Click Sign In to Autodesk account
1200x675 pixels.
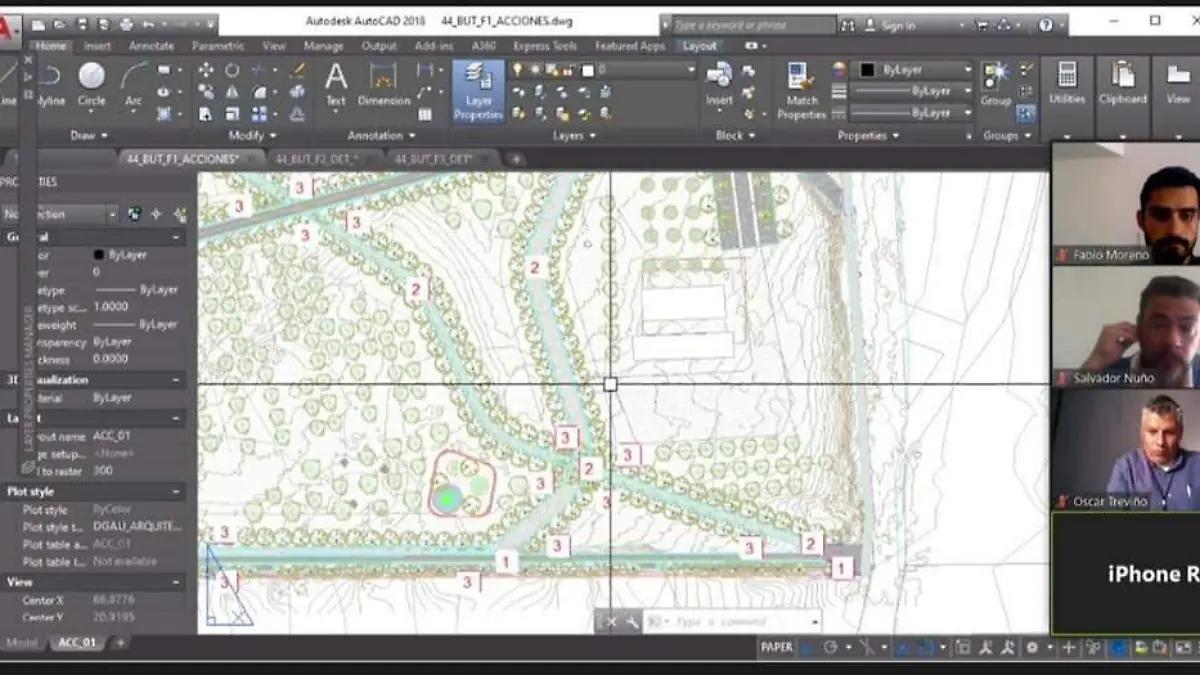click(897, 25)
